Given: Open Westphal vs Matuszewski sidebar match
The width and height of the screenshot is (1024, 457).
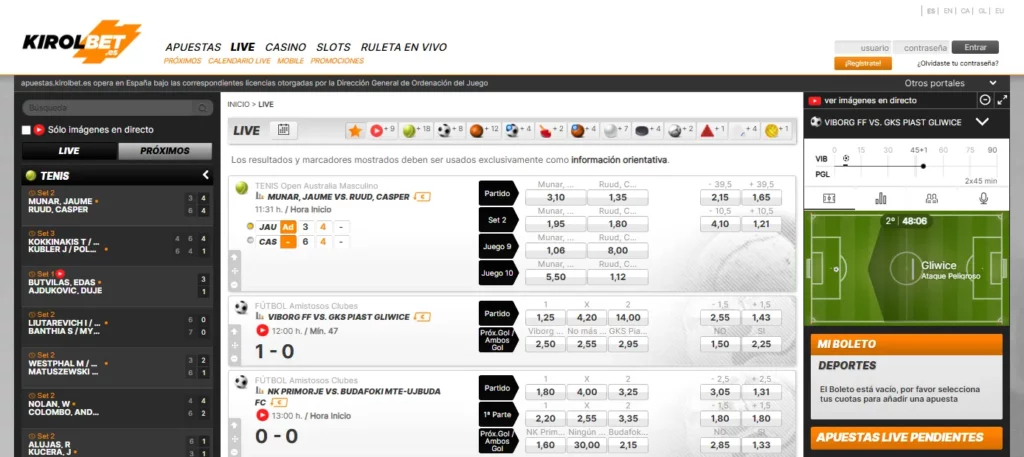Looking at the screenshot, I should click(x=118, y=366).
